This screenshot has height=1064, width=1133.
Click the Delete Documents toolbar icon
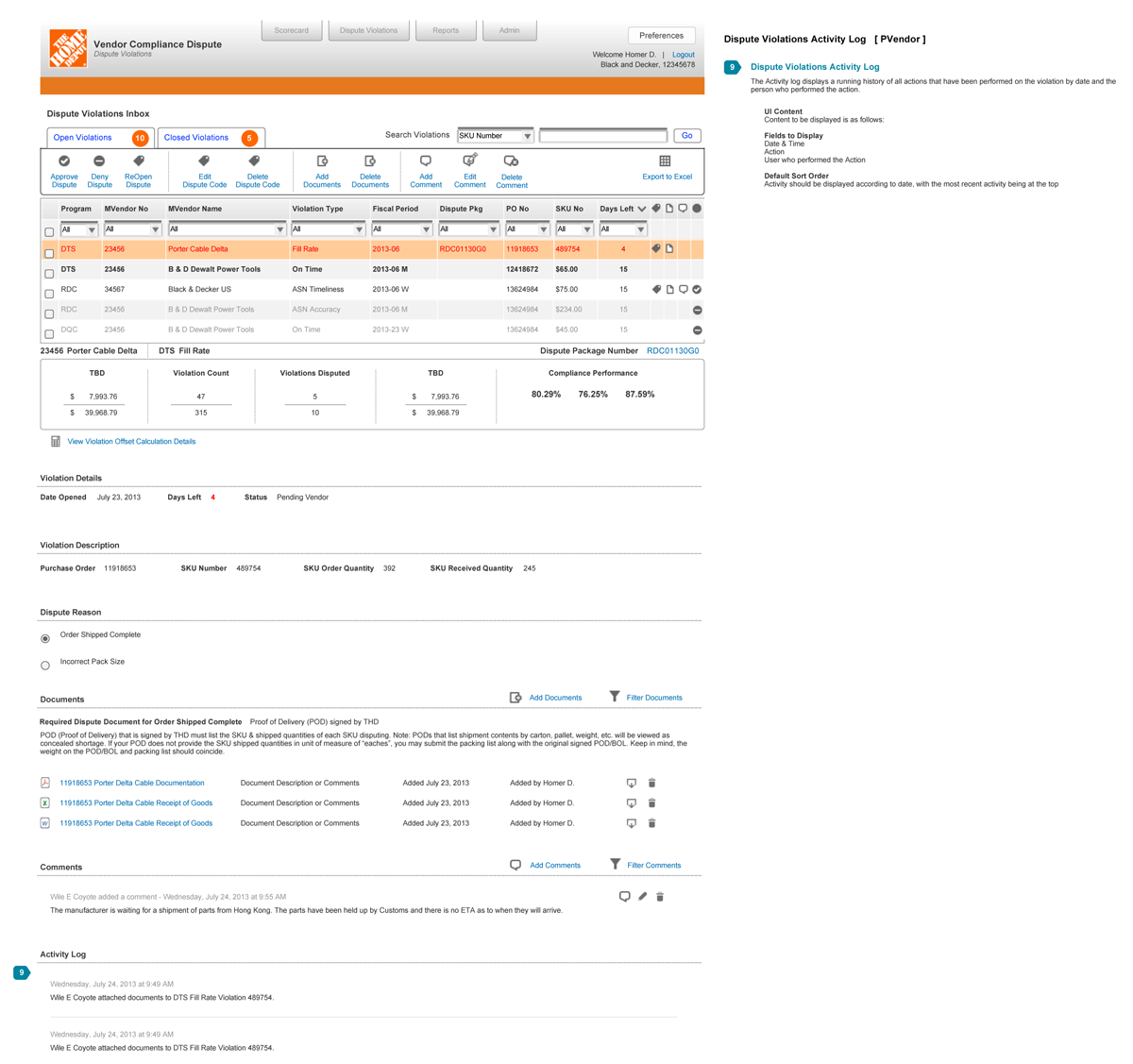click(370, 161)
